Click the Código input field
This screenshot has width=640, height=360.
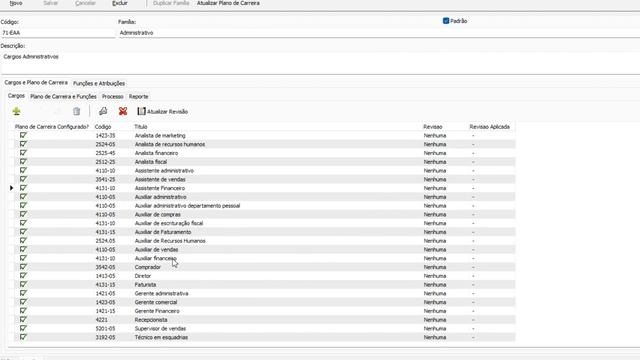(x=58, y=33)
